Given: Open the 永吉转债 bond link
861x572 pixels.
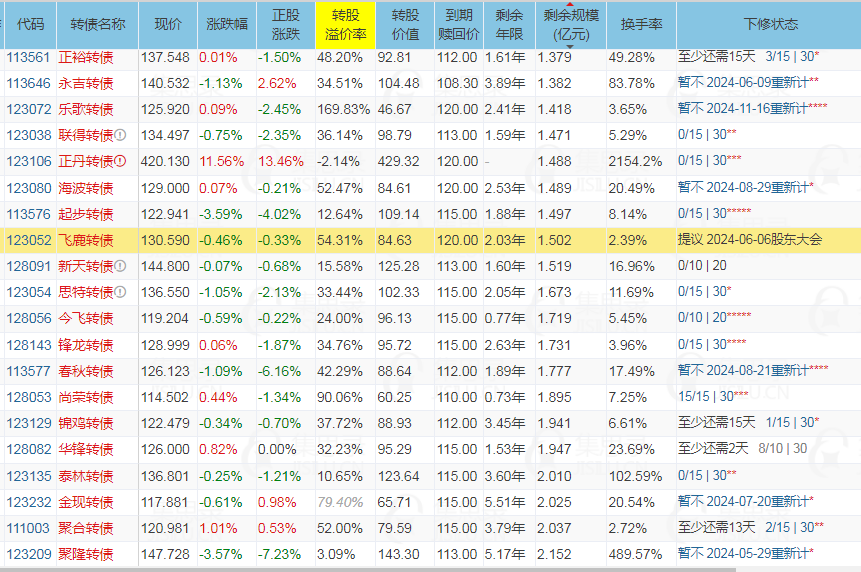Looking at the screenshot, I should 86,83.
